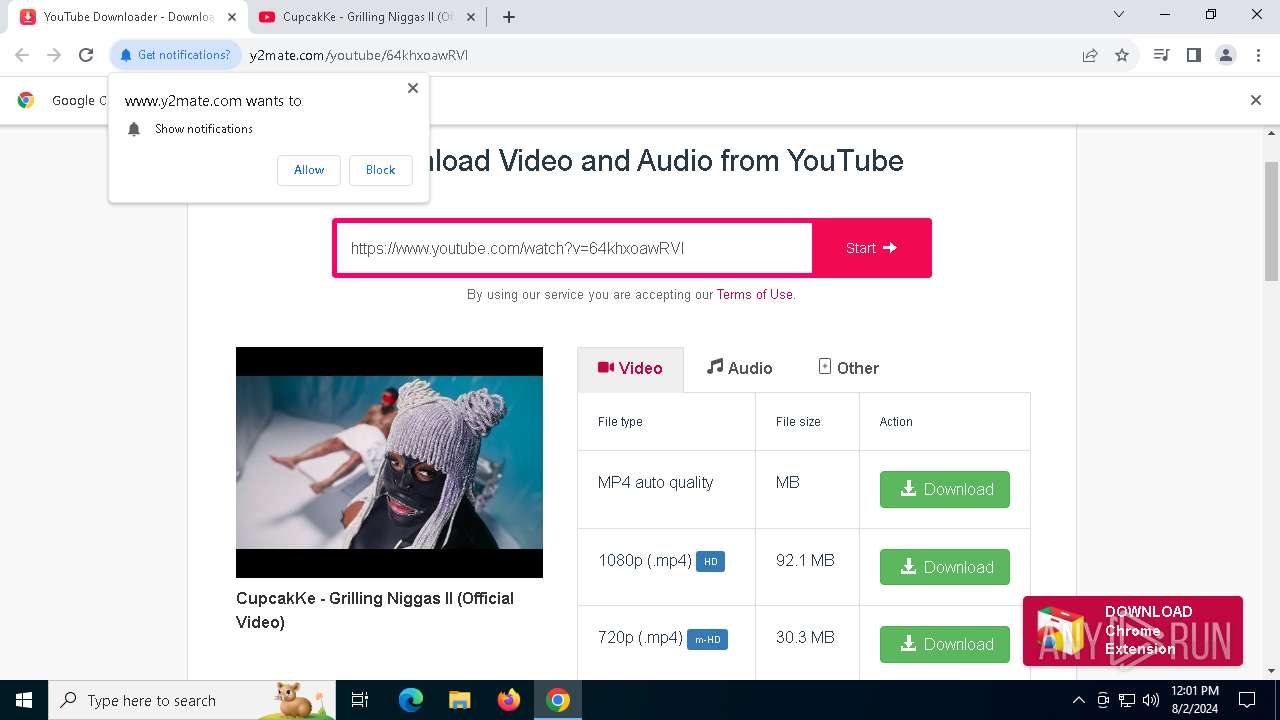Click the browser forward arrow

tap(54, 55)
